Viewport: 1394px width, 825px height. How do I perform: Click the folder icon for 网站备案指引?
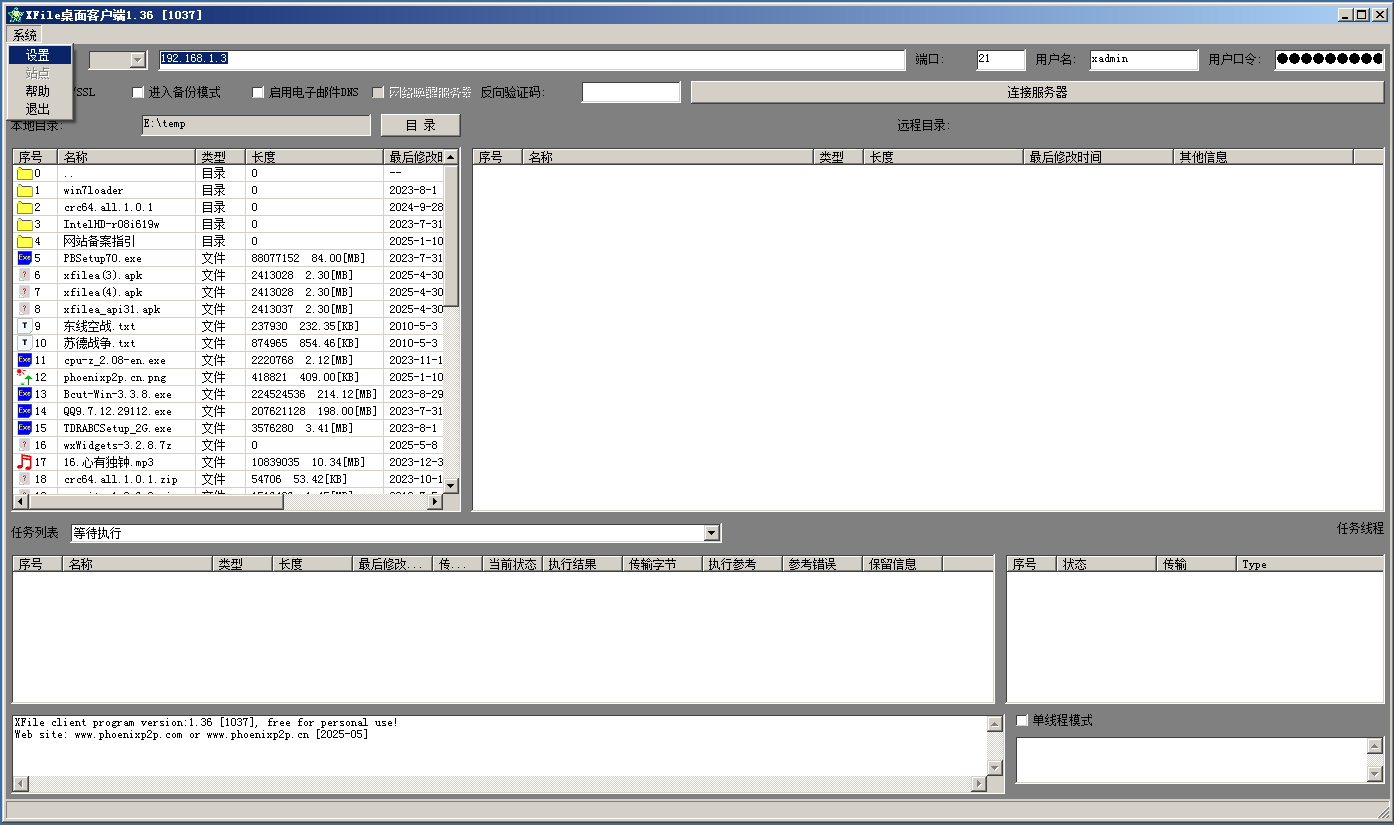(25, 241)
